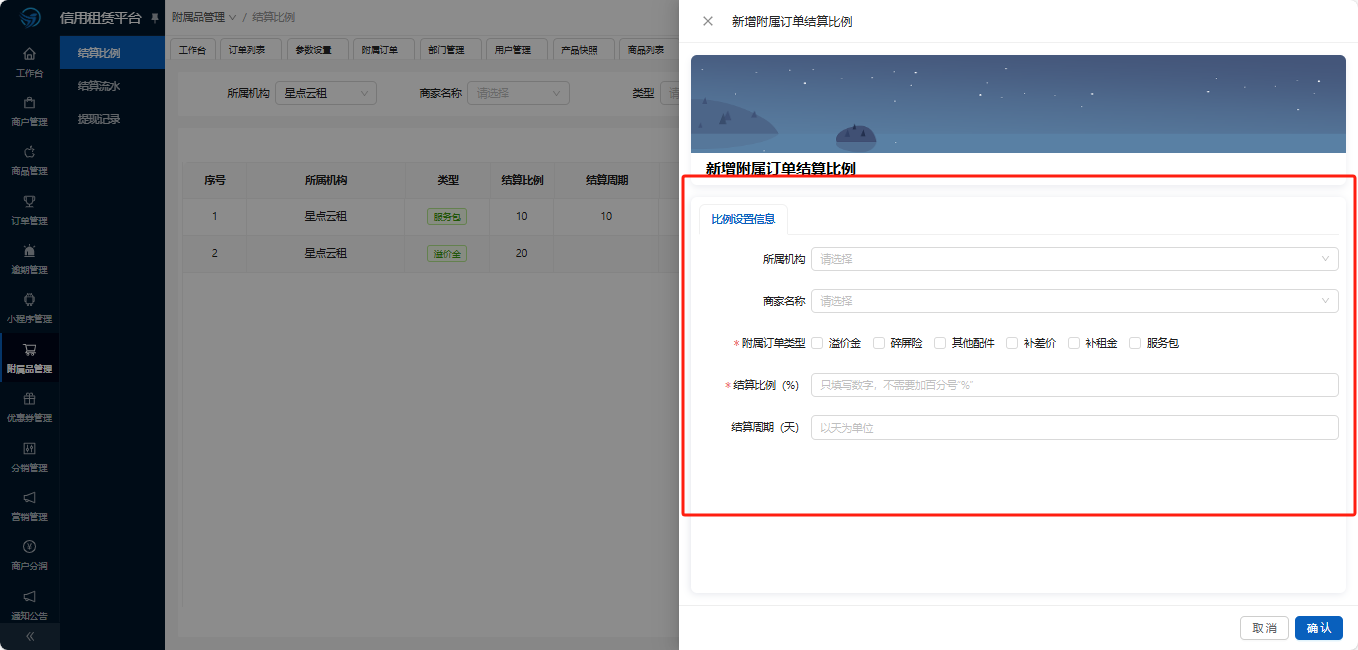The height and width of the screenshot is (650, 1358).
Task: Close the 新增附属订单结算比例 drawer with X
Action: [x=708, y=21]
